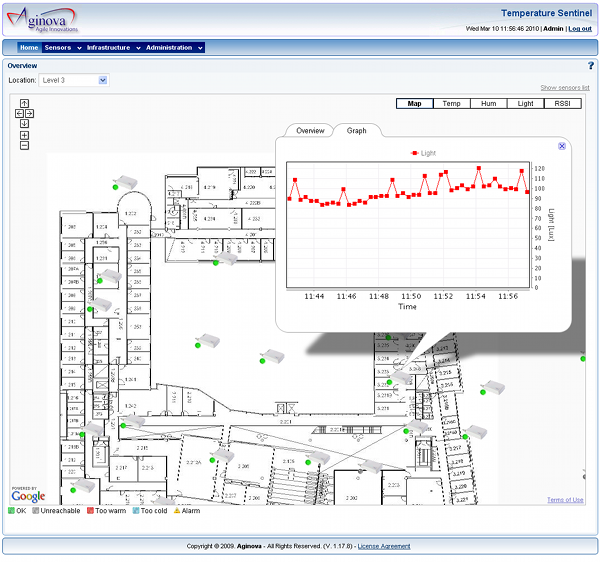This screenshot has height=562, width=600.
Task: Open the License Agreement link
Action: tap(384, 546)
